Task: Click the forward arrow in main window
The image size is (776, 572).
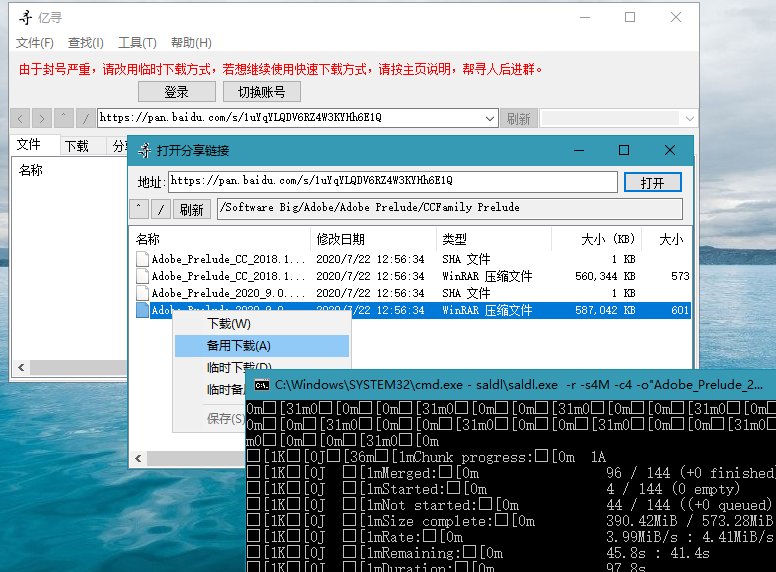Action: coord(42,118)
